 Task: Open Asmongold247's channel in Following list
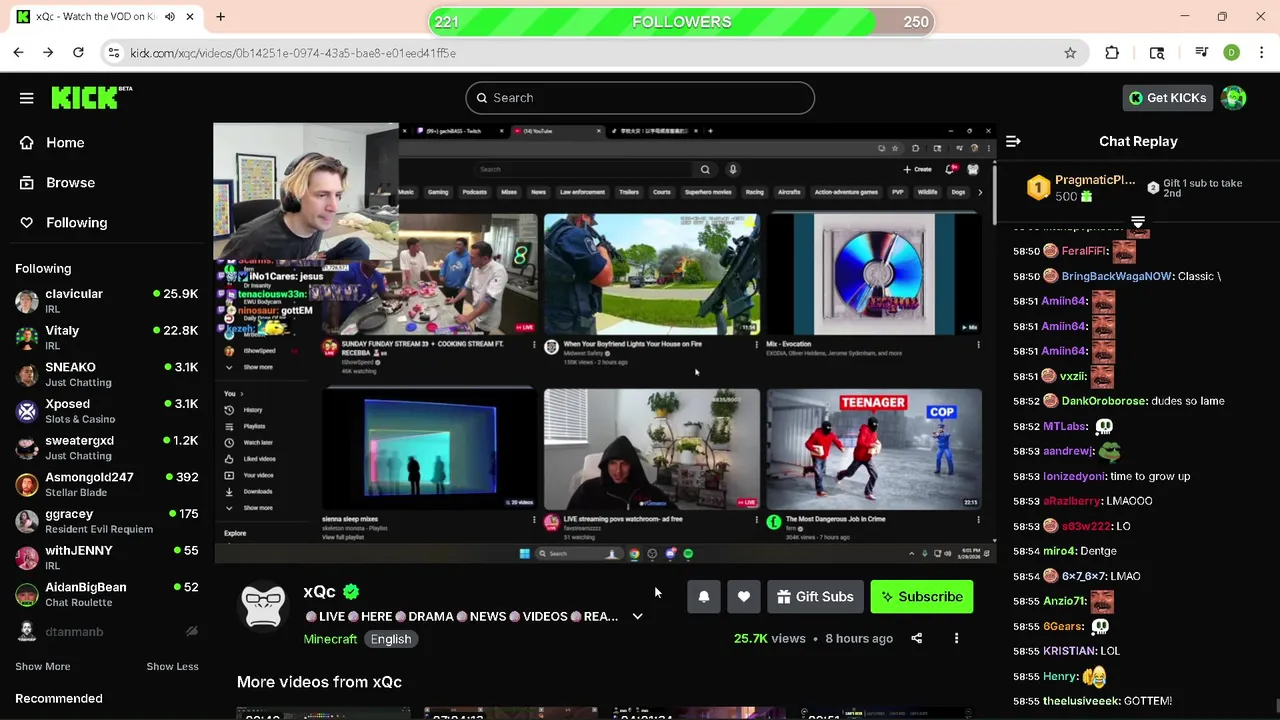[106, 485]
